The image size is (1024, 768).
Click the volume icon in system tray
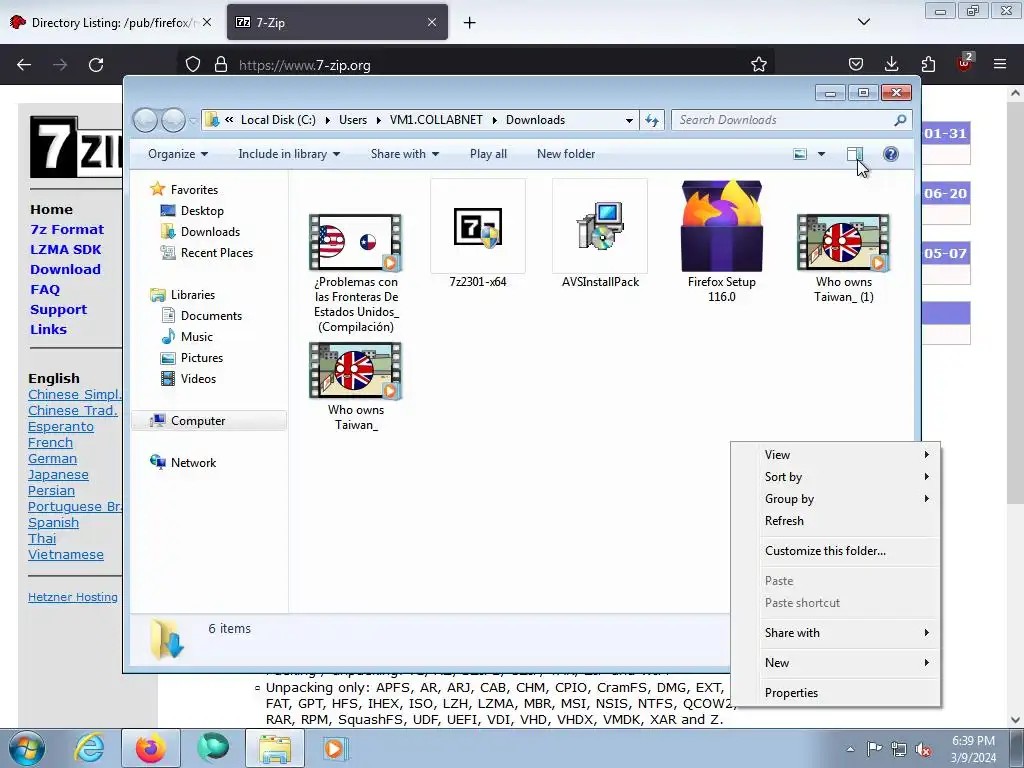(923, 749)
